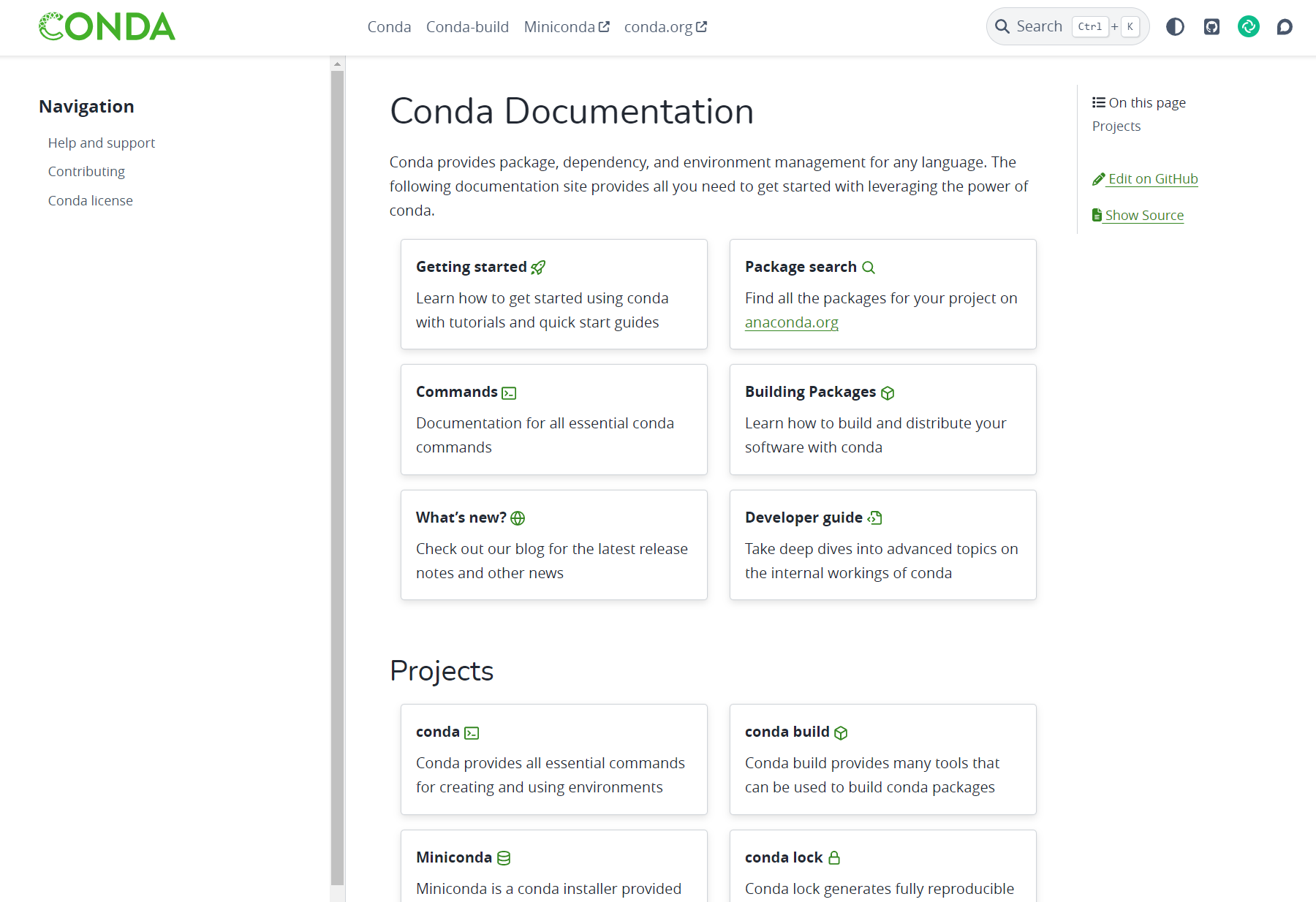Image resolution: width=1316 pixels, height=902 pixels.
Task: Click the terminal icon on Commands card
Action: point(509,393)
